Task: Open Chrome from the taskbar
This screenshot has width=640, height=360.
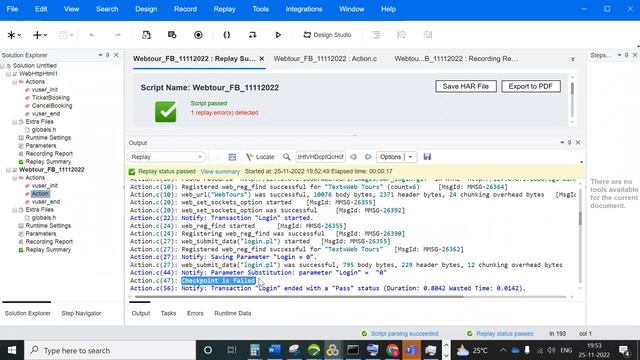Action: click(392, 350)
